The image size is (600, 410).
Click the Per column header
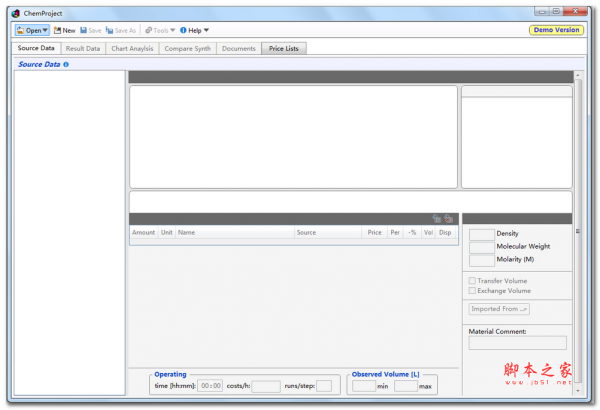395,232
